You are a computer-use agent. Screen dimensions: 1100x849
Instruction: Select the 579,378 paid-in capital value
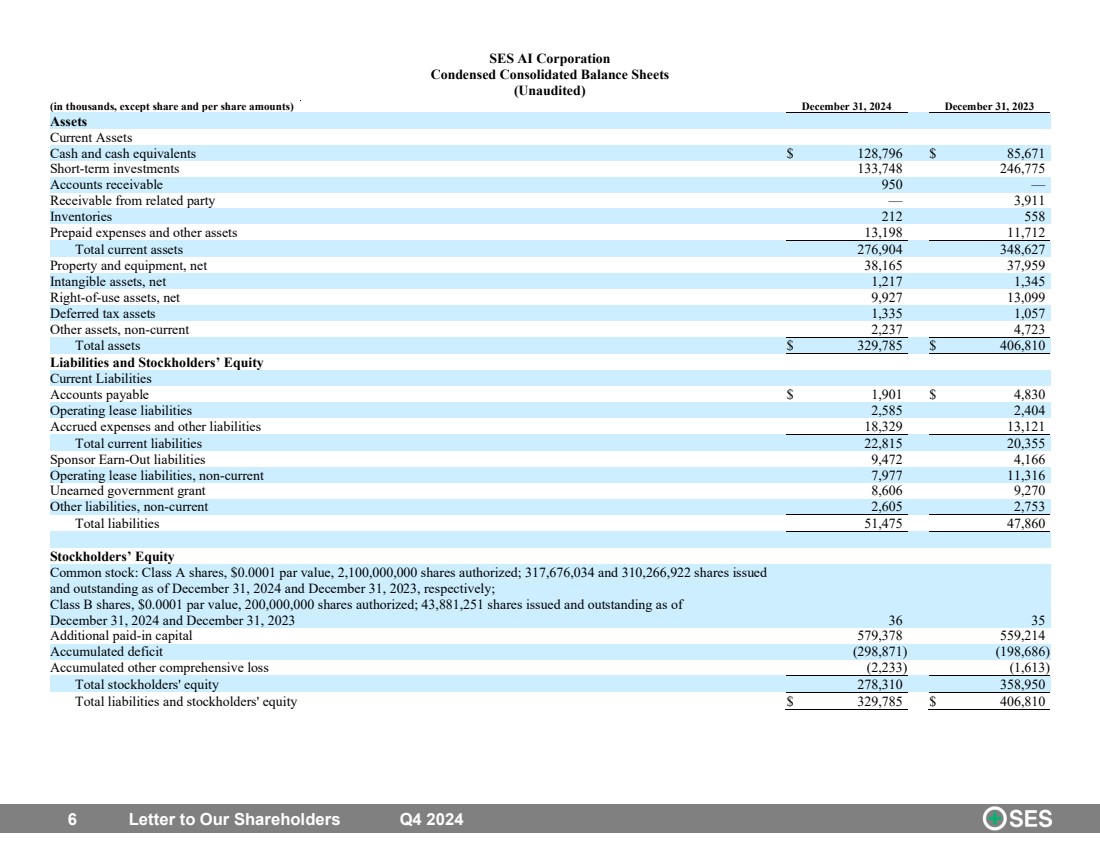point(880,636)
